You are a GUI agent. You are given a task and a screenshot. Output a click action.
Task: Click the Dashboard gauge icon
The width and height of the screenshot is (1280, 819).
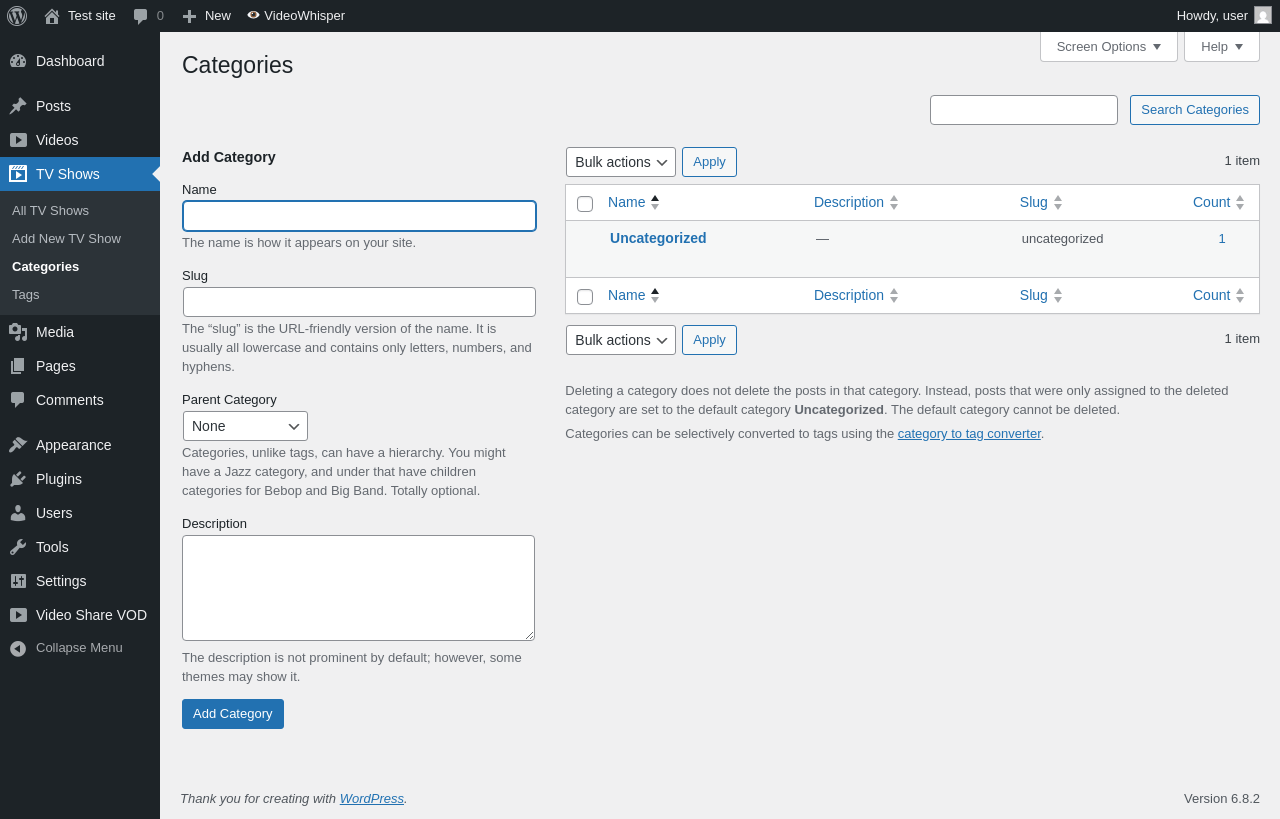pos(18,61)
